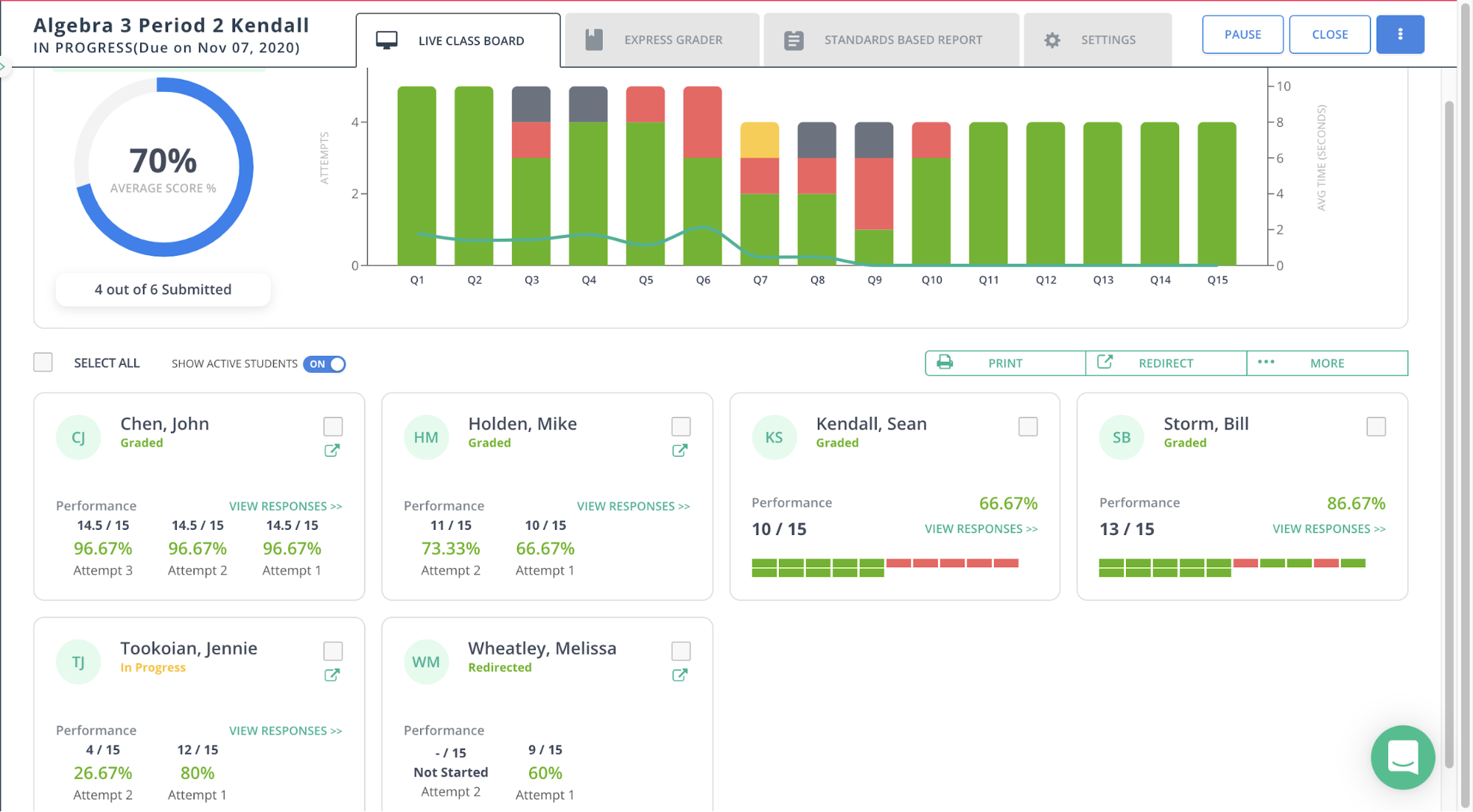
Task: Expand the left side panel arrow
Action: pyautogui.click(x=3, y=67)
